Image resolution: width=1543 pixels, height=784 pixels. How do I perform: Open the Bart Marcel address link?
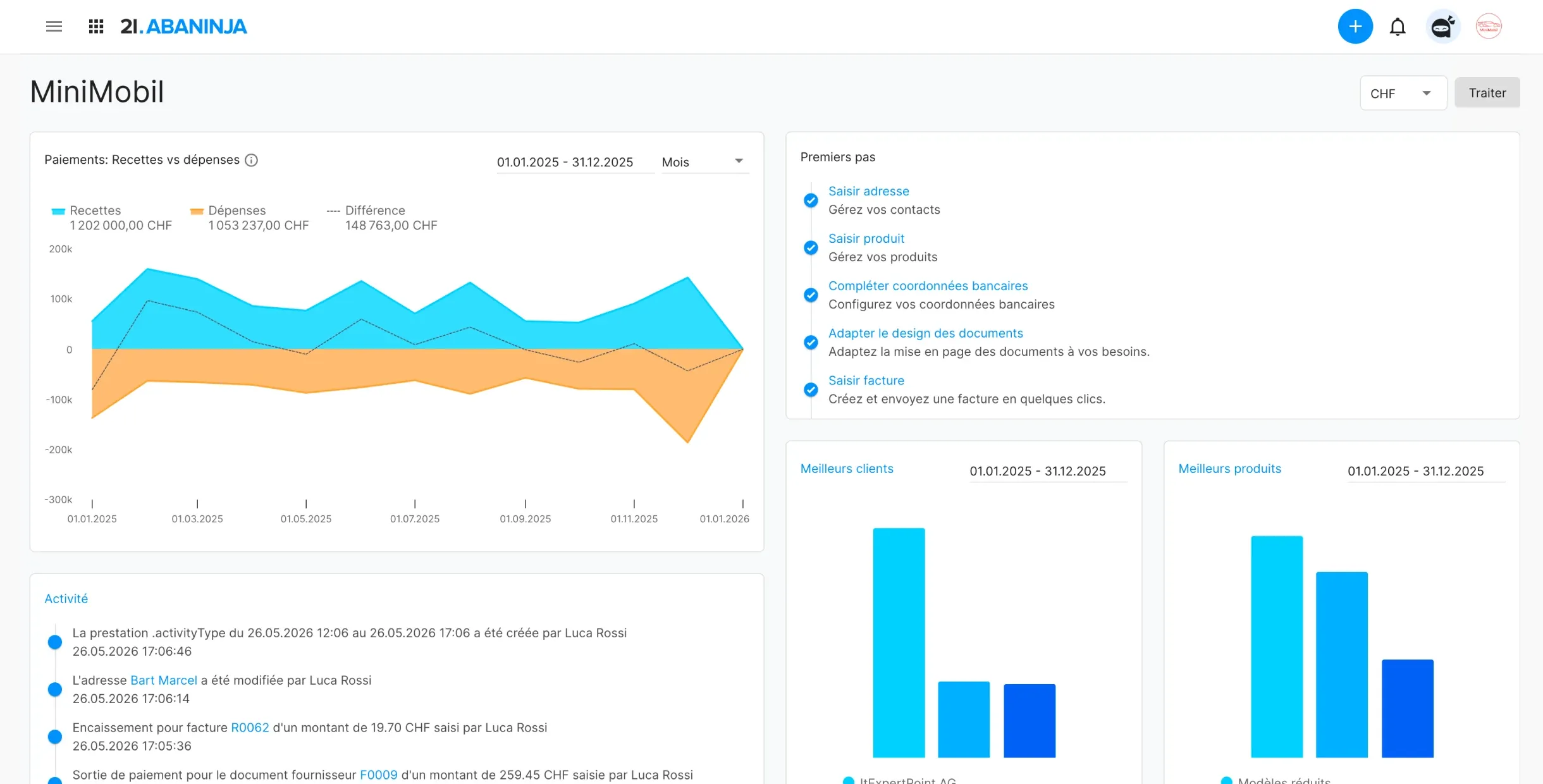point(164,680)
